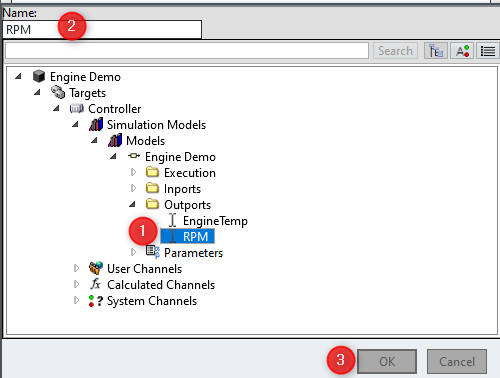Viewport: 500px width, 378px height.
Task: Click the Outports folder icon
Action: tap(152, 204)
